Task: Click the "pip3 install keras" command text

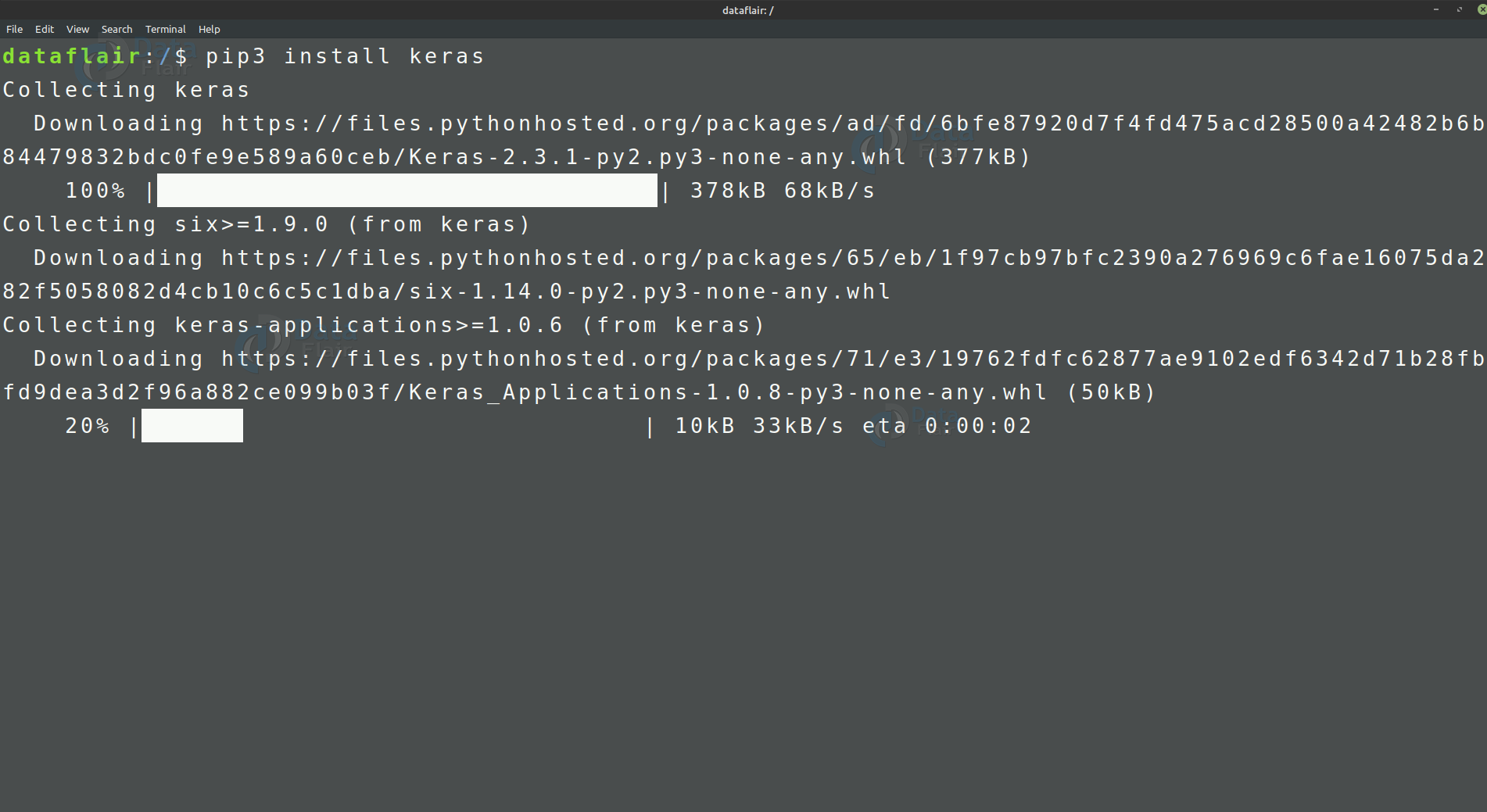Action: tap(345, 56)
